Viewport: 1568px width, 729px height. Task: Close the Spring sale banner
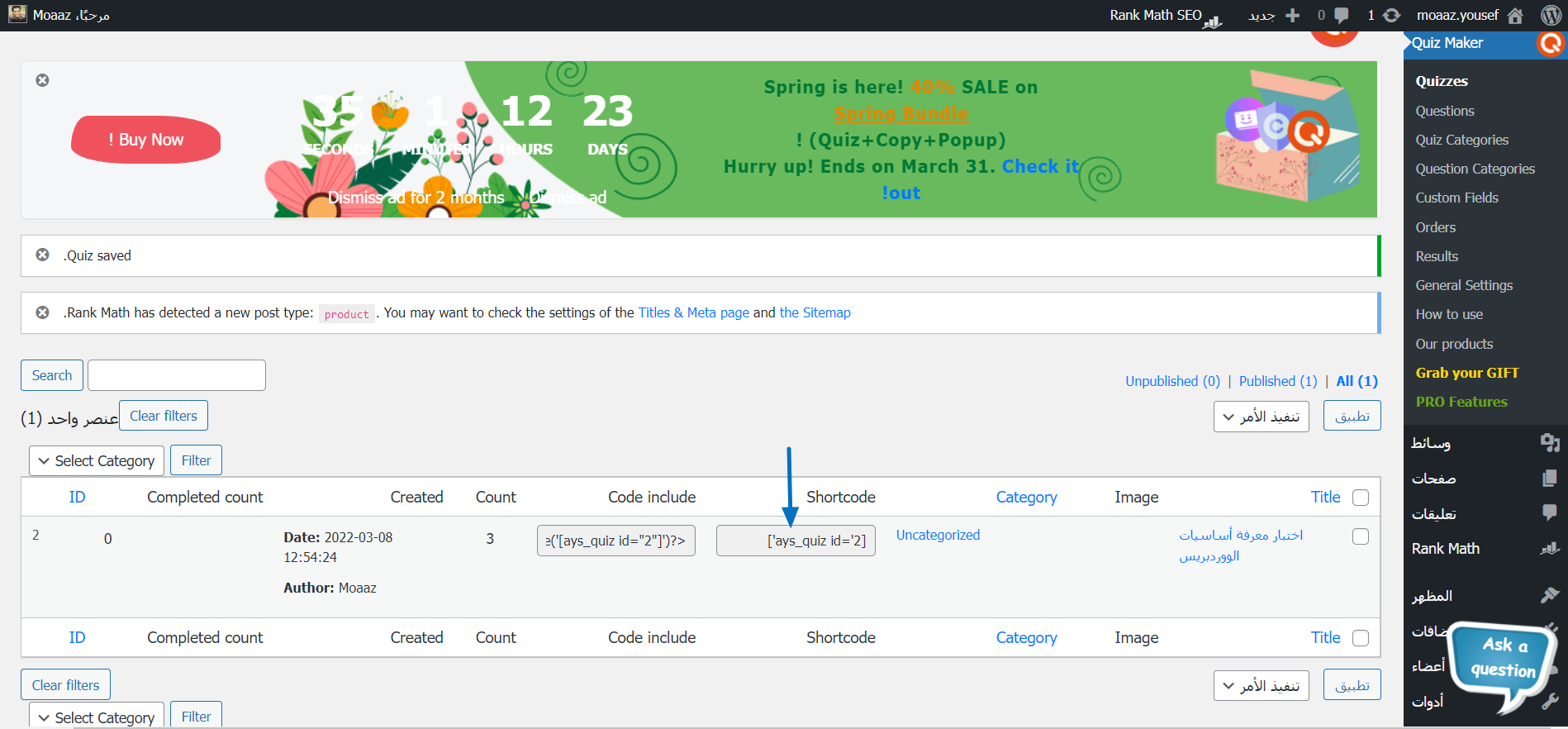pos(42,80)
